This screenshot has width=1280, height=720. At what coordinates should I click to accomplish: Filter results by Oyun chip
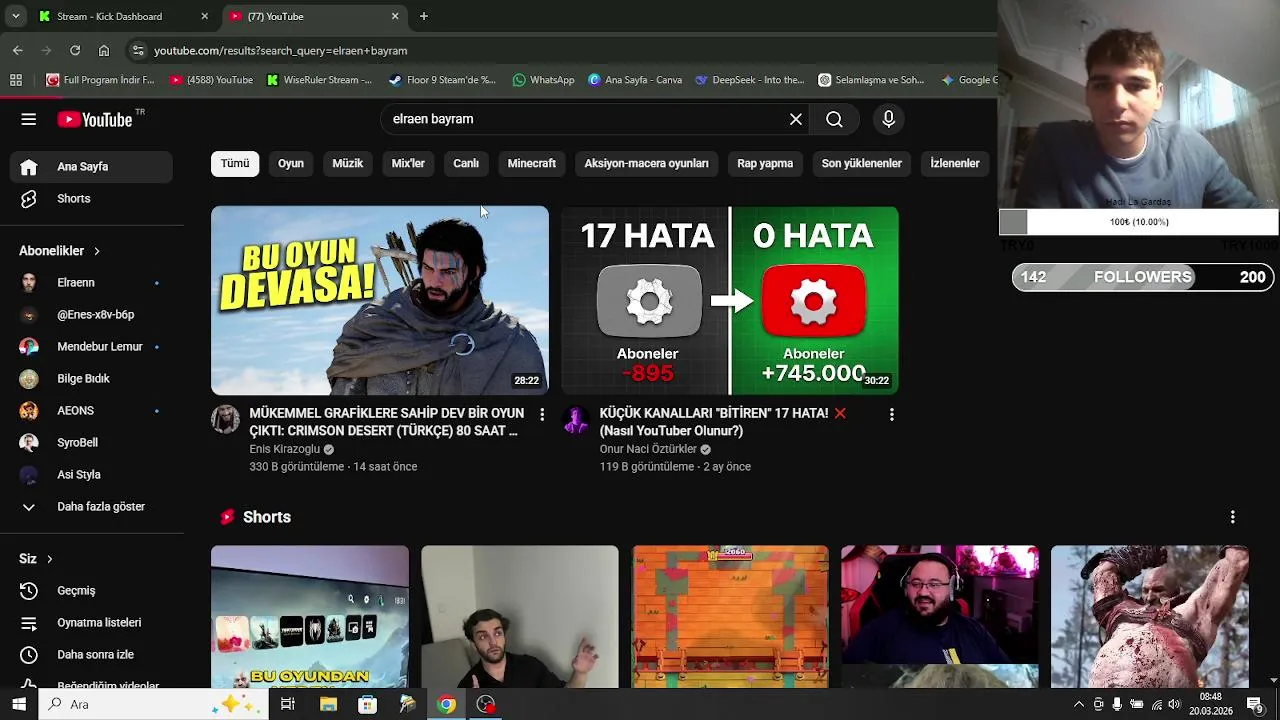coord(291,164)
